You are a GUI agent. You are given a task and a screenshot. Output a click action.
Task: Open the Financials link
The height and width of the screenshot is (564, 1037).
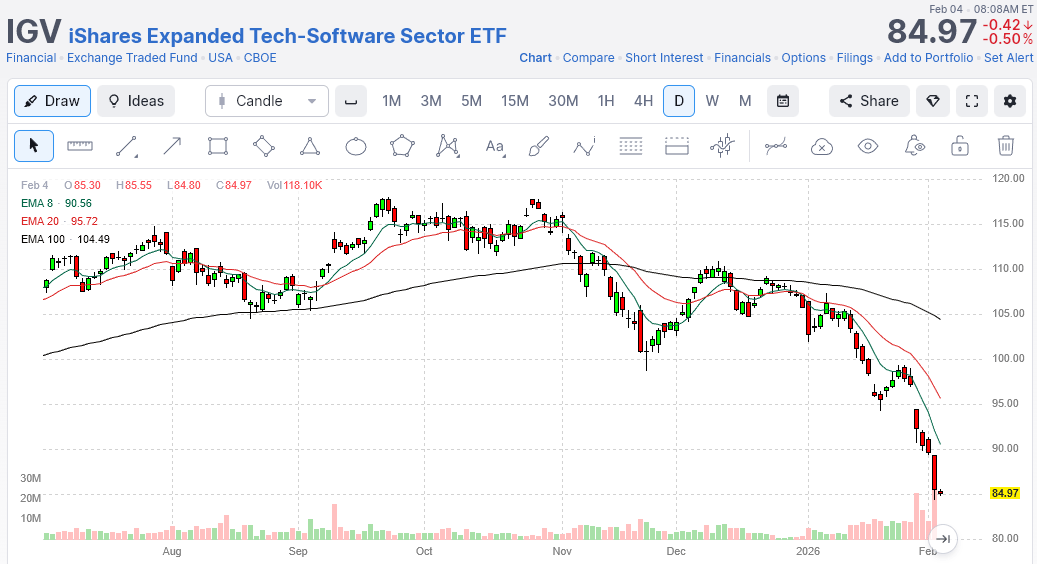[742, 58]
